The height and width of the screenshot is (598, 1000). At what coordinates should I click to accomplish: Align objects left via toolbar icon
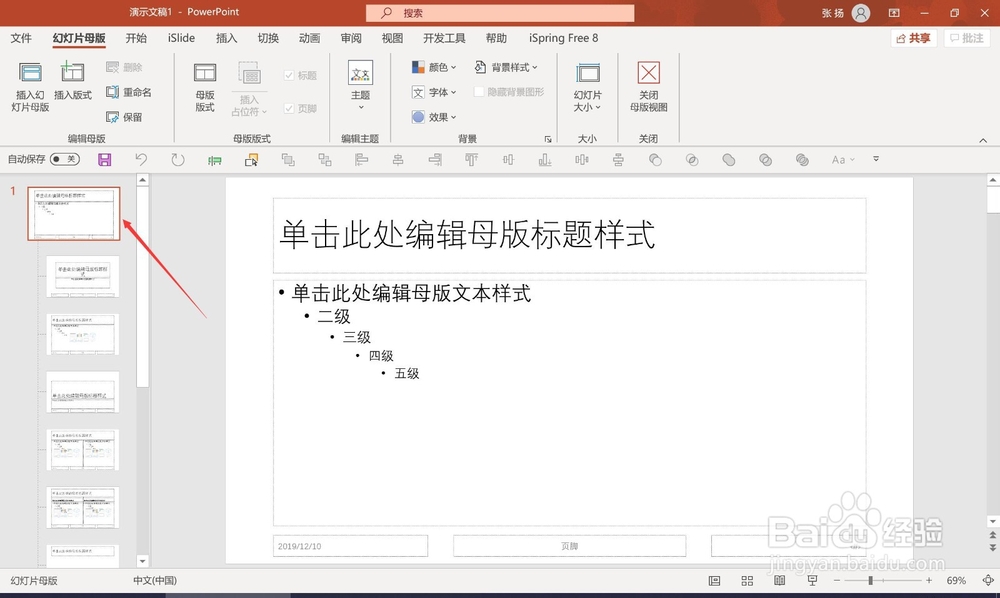tap(362, 160)
